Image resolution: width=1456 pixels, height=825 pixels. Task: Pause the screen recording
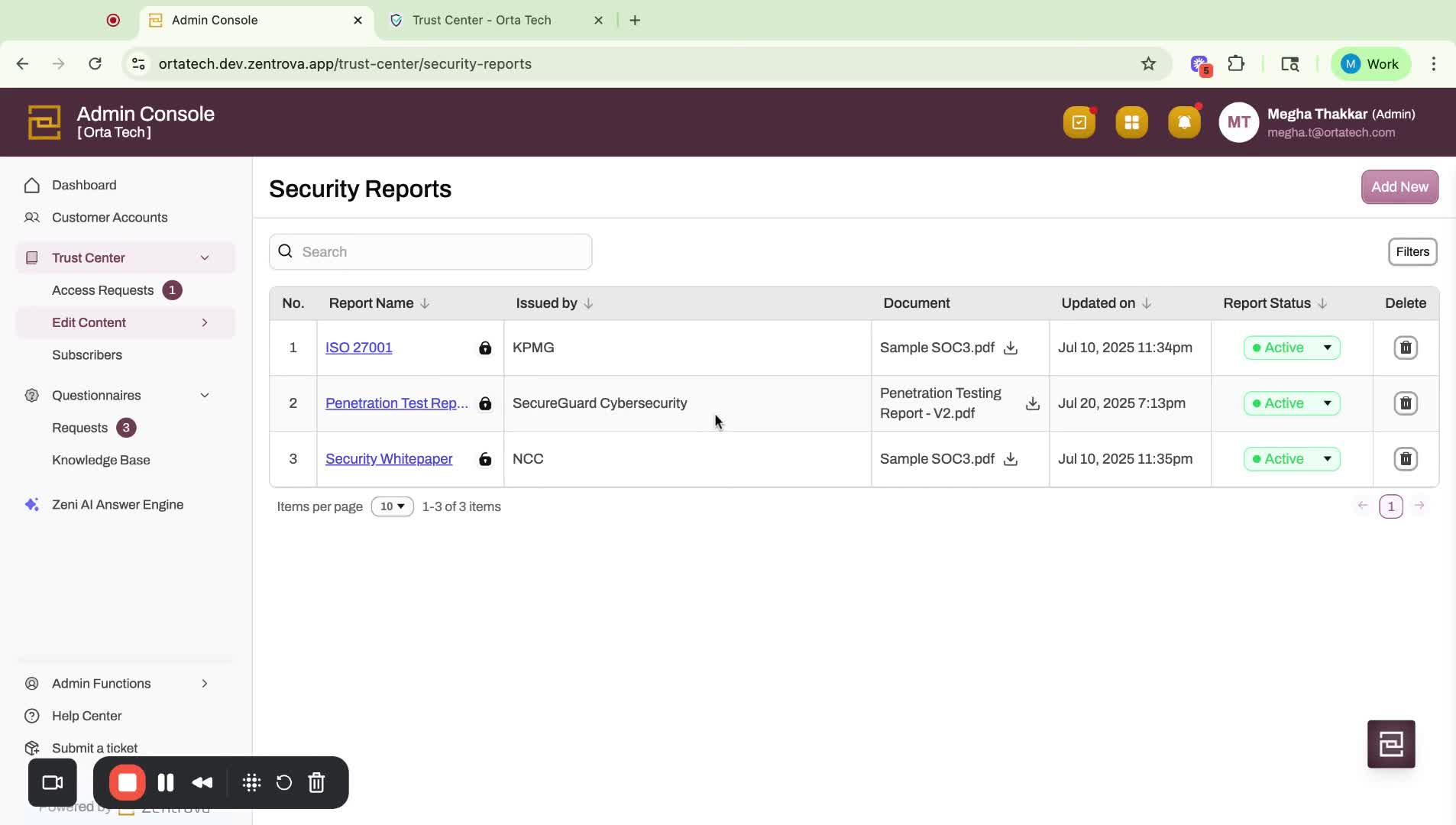point(165,783)
